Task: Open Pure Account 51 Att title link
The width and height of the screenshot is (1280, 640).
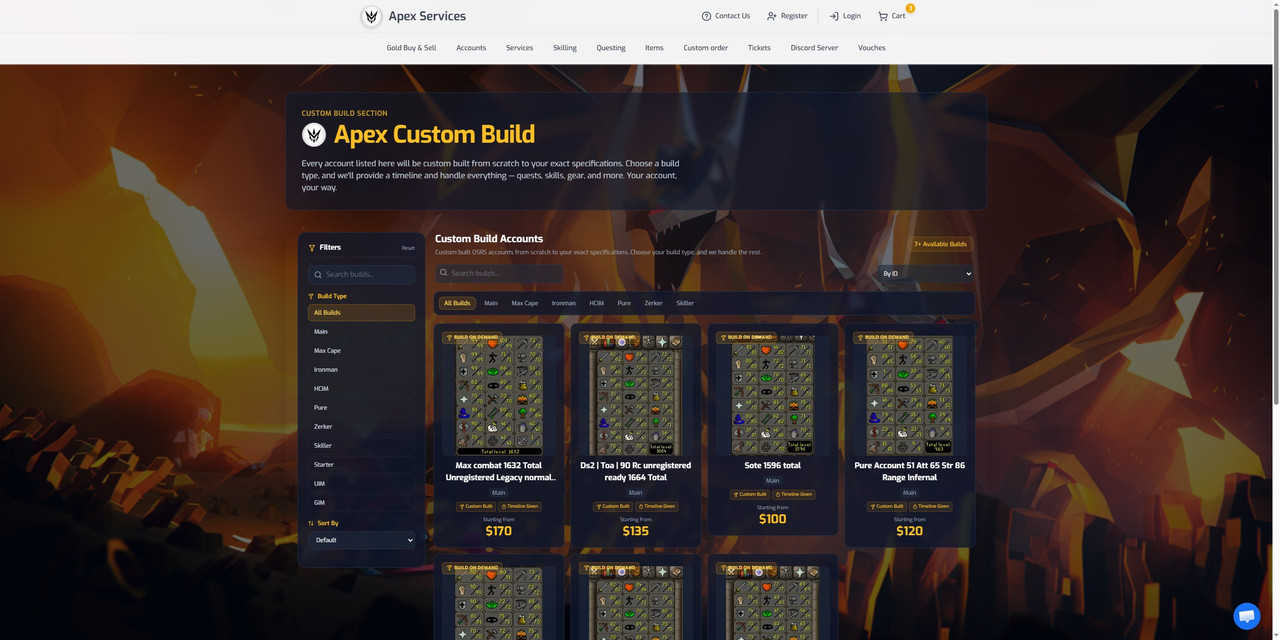Action: [x=909, y=472]
